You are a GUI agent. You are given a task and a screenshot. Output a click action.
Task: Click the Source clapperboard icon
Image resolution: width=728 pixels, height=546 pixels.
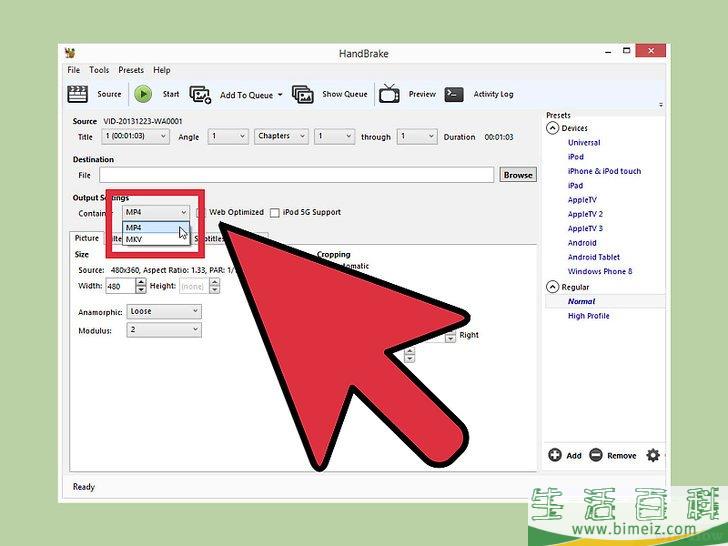click(x=78, y=94)
